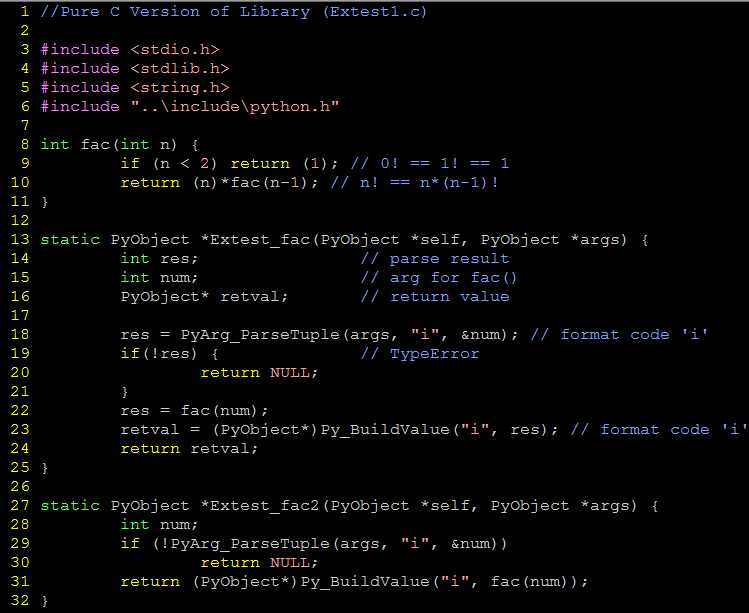Screen dimensions: 749x613
Task: Click "#include <string.h>" on line 5
Action: tap(135, 88)
